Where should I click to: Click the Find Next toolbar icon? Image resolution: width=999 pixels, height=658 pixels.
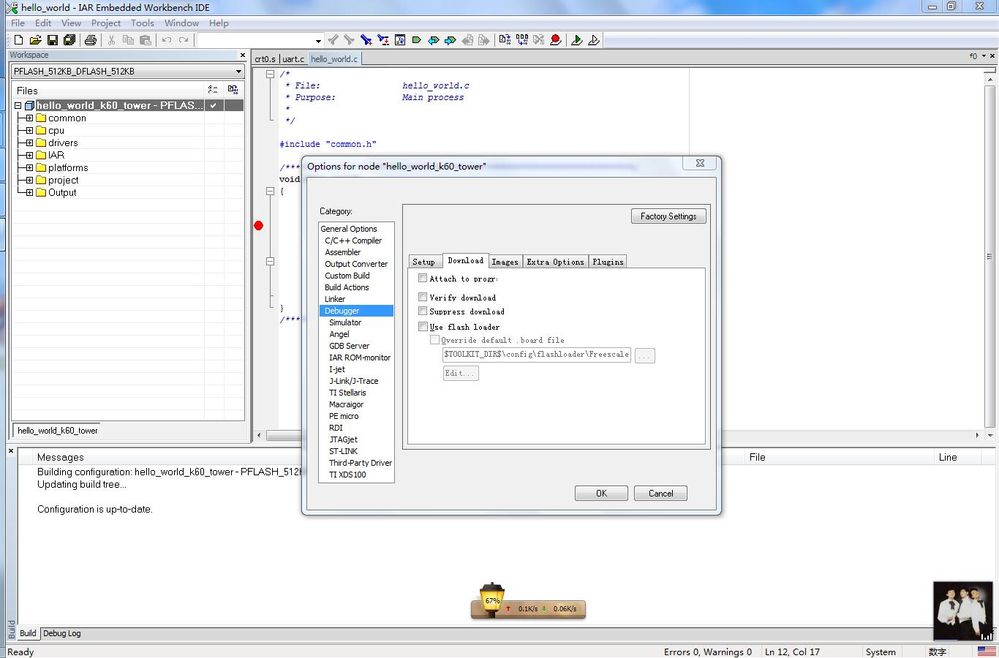pyautogui.click(x=349, y=40)
